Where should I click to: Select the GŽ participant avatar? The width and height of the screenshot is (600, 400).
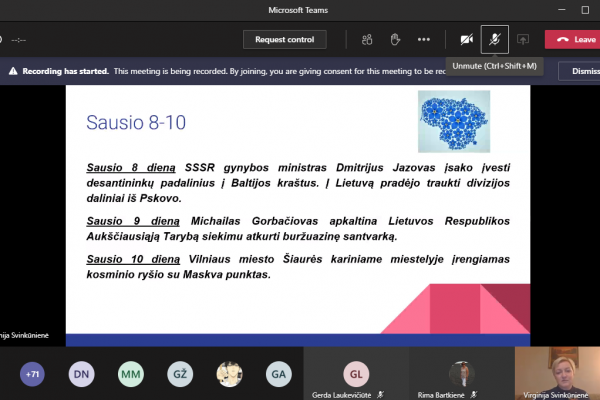coord(180,374)
